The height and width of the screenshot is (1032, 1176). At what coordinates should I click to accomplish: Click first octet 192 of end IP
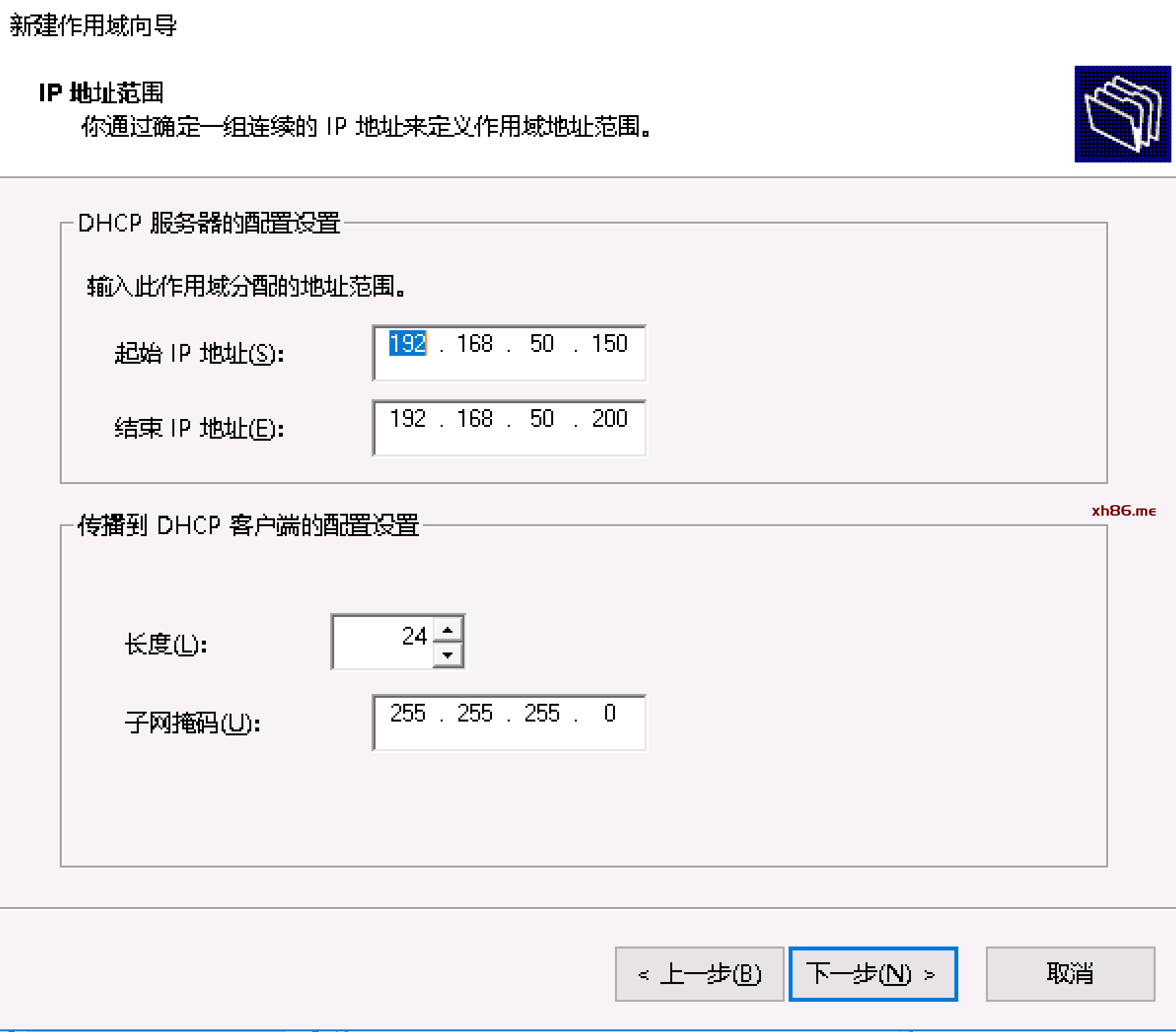(x=408, y=418)
